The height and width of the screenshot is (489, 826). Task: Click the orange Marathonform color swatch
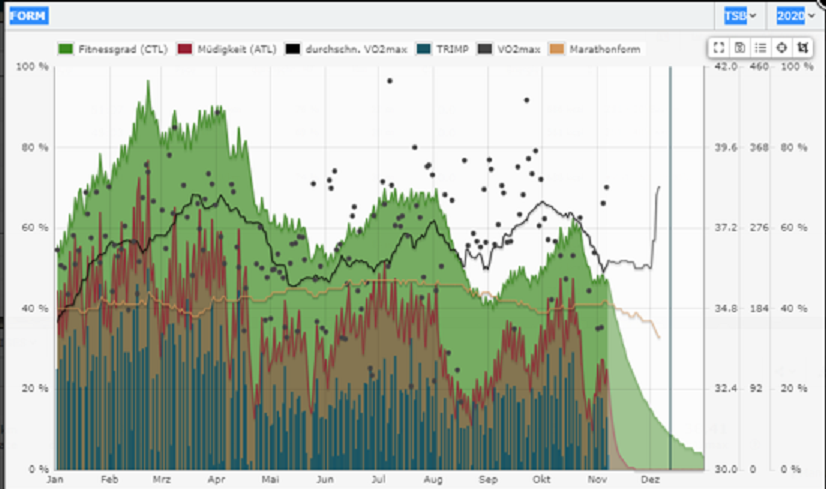(x=558, y=48)
